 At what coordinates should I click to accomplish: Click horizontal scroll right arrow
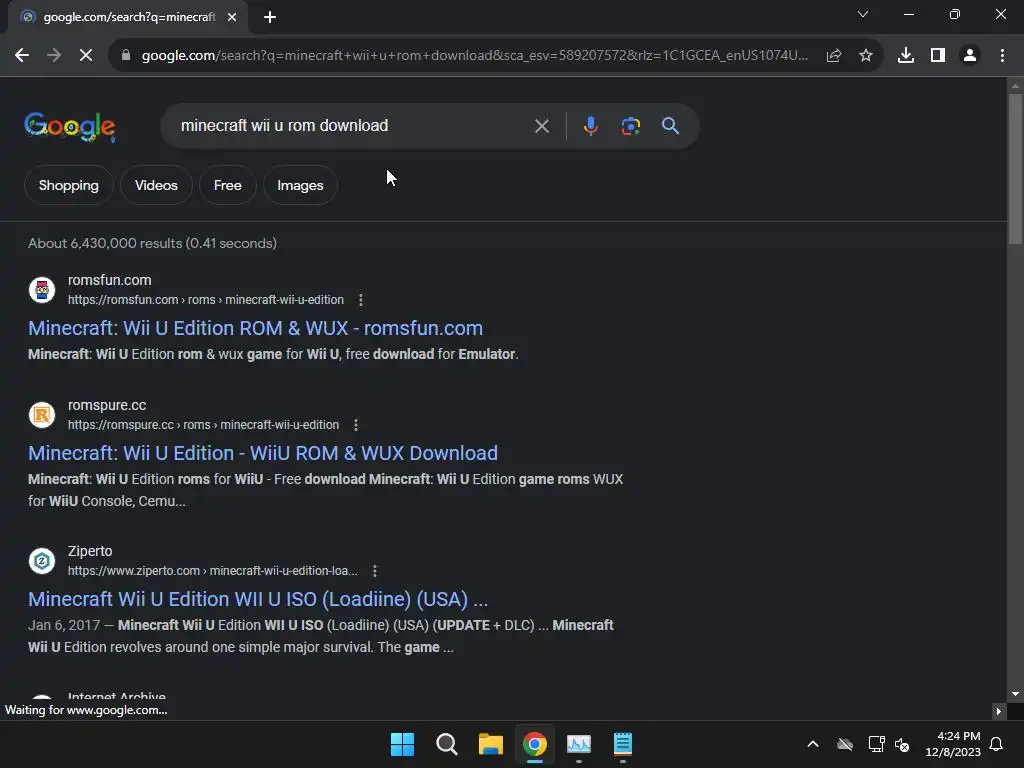pos(998,711)
